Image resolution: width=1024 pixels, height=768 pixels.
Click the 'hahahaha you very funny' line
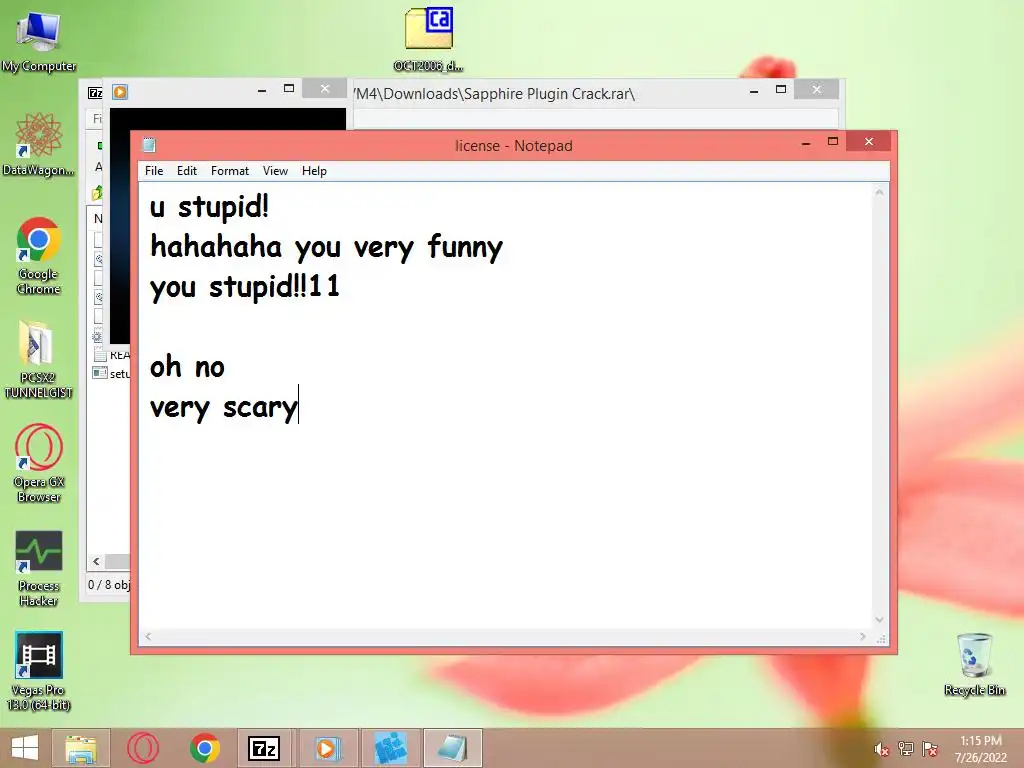pyautogui.click(x=327, y=247)
